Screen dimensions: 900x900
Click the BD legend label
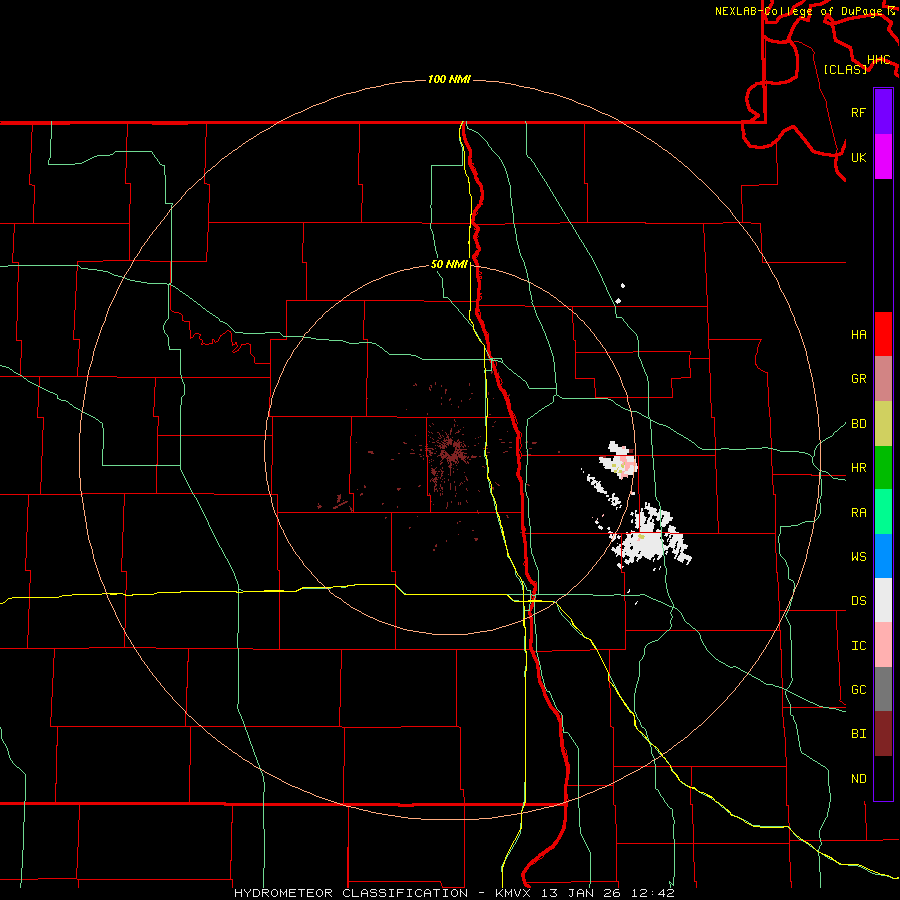pyautogui.click(x=858, y=424)
